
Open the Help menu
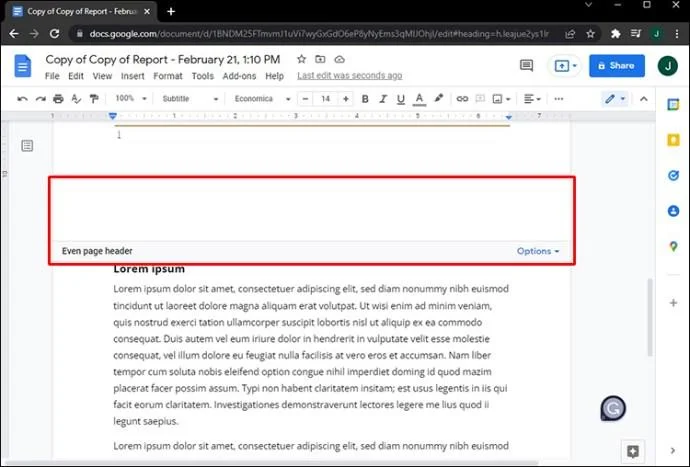tap(274, 76)
